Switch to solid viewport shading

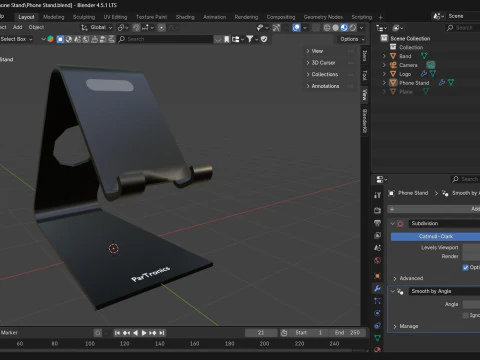pos(336,28)
